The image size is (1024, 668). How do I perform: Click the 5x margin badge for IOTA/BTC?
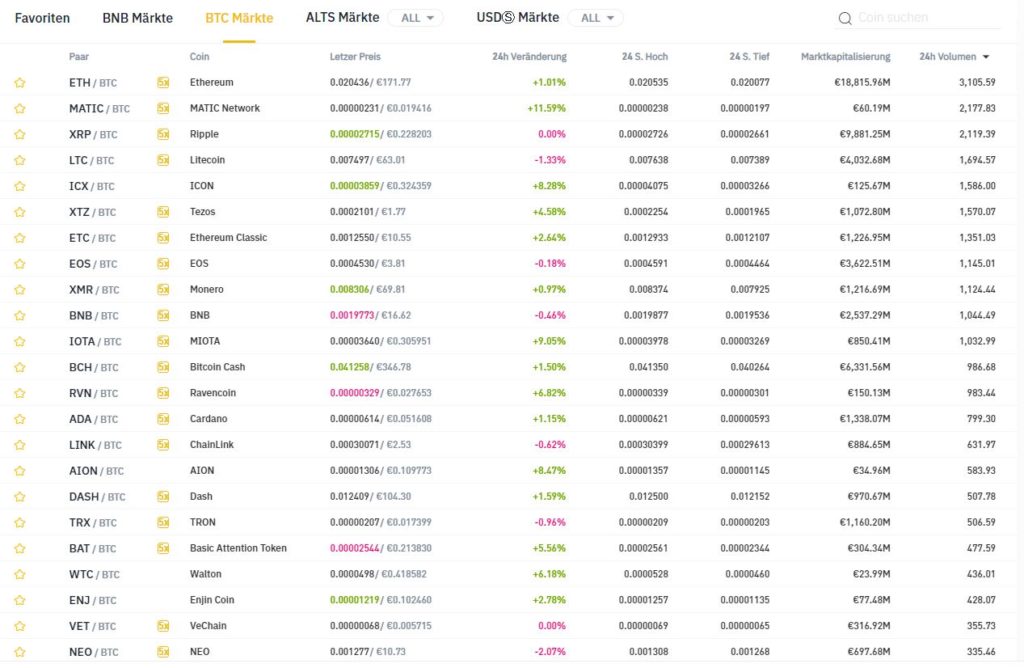click(163, 341)
